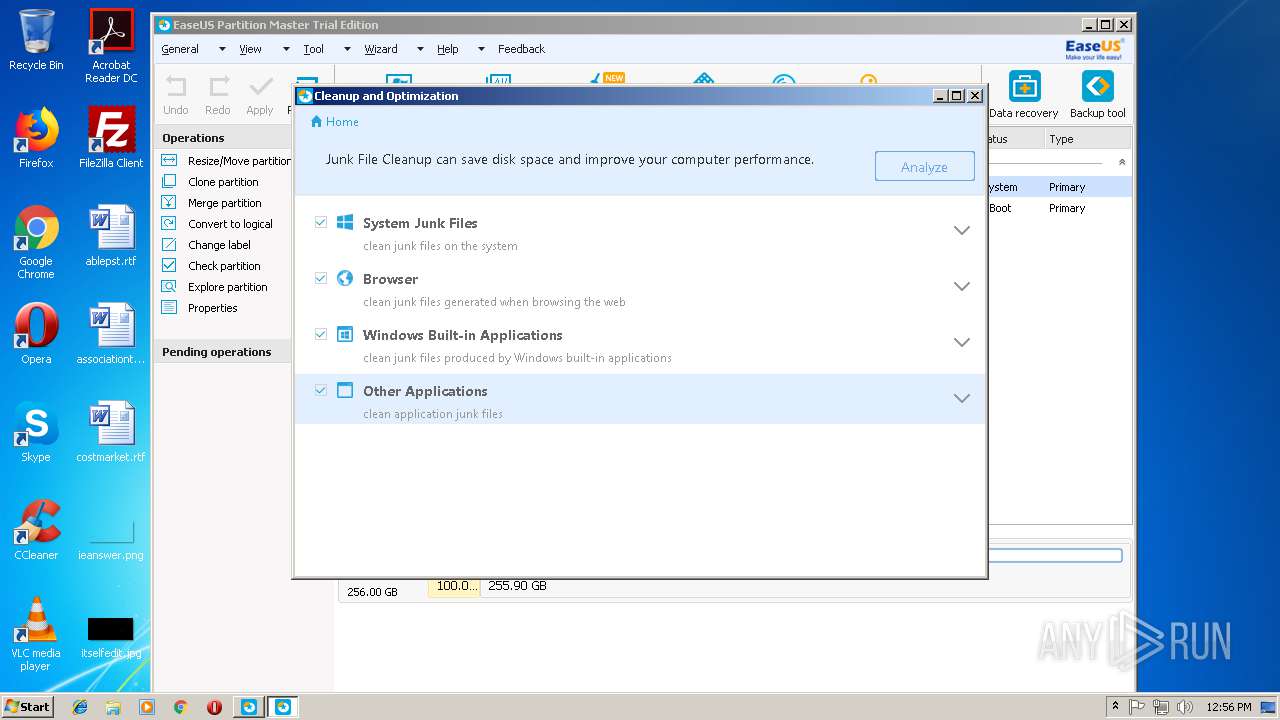This screenshot has height=720, width=1280.
Task: Click the Start button
Action: click(x=28, y=706)
